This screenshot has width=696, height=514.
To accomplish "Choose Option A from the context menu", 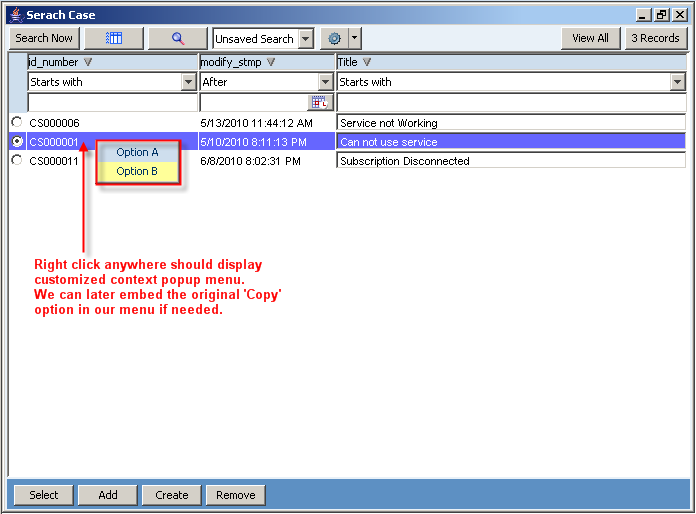I will tap(138, 152).
